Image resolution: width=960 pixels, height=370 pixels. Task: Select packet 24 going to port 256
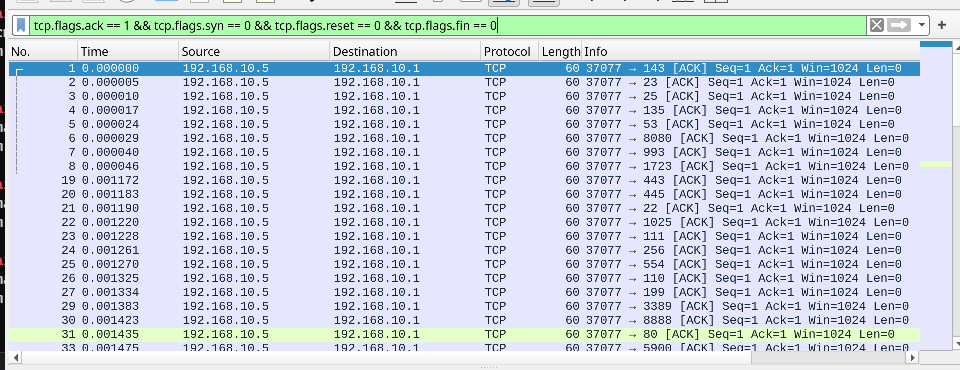click(x=464, y=250)
